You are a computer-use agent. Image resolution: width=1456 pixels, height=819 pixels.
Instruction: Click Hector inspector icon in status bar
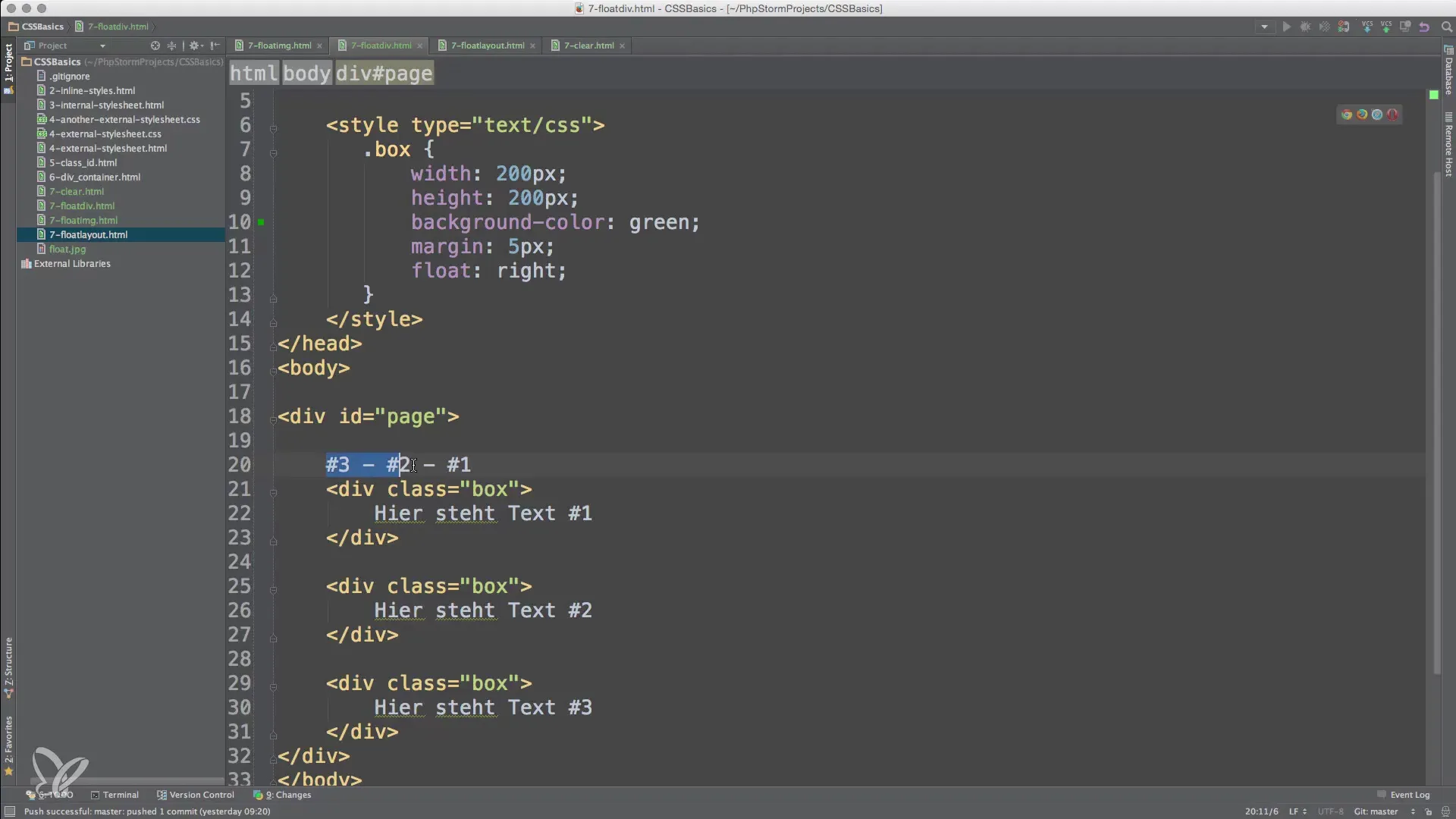(1445, 811)
